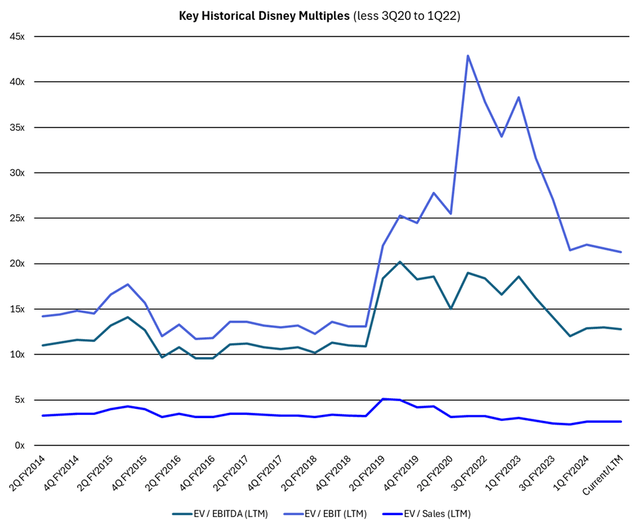Image resolution: width=640 pixels, height=529 pixels.
Task: Click the EV / EBIT legend line swatch
Action: pos(293,514)
